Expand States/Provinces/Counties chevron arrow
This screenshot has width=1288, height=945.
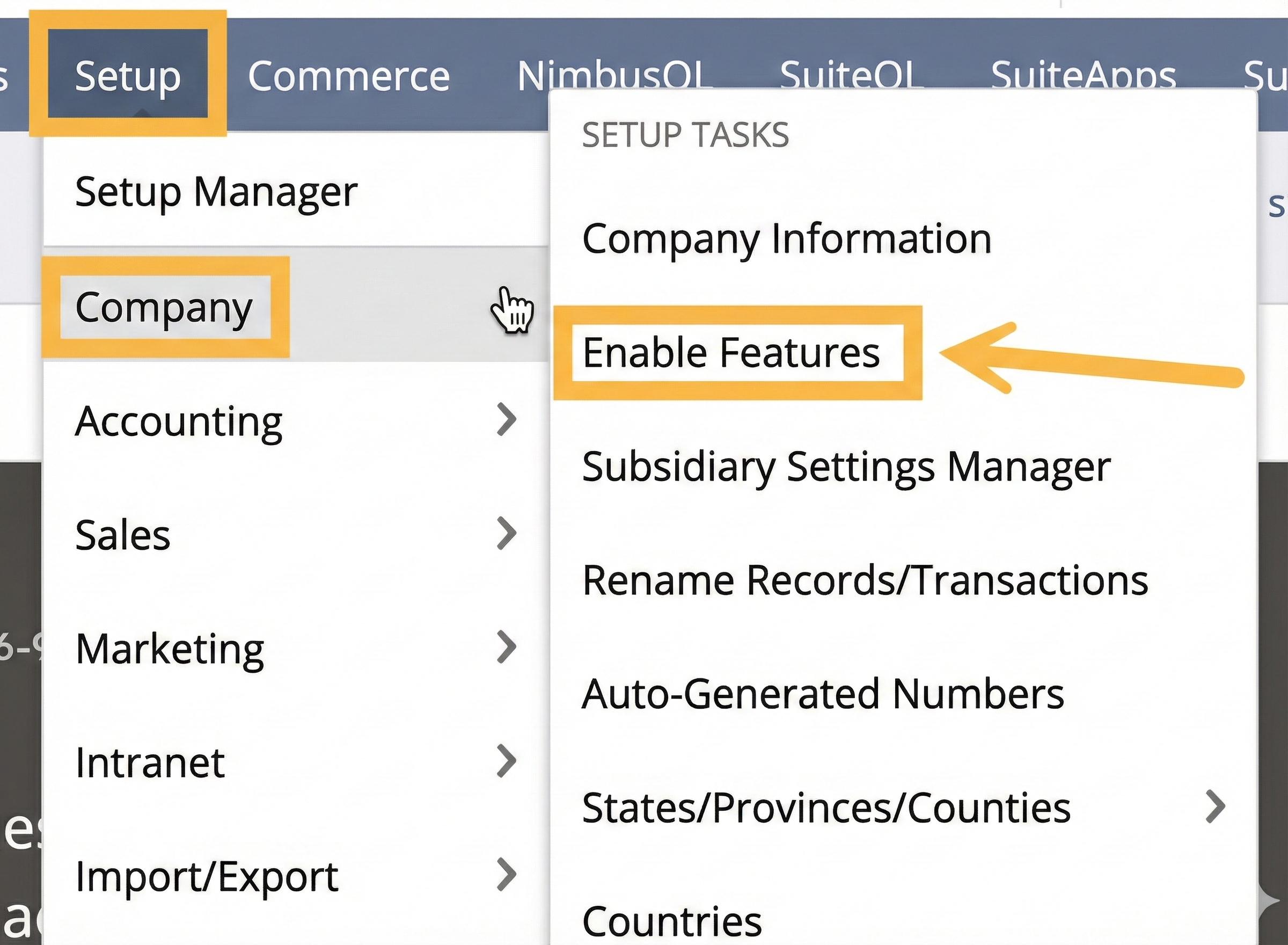1215,806
